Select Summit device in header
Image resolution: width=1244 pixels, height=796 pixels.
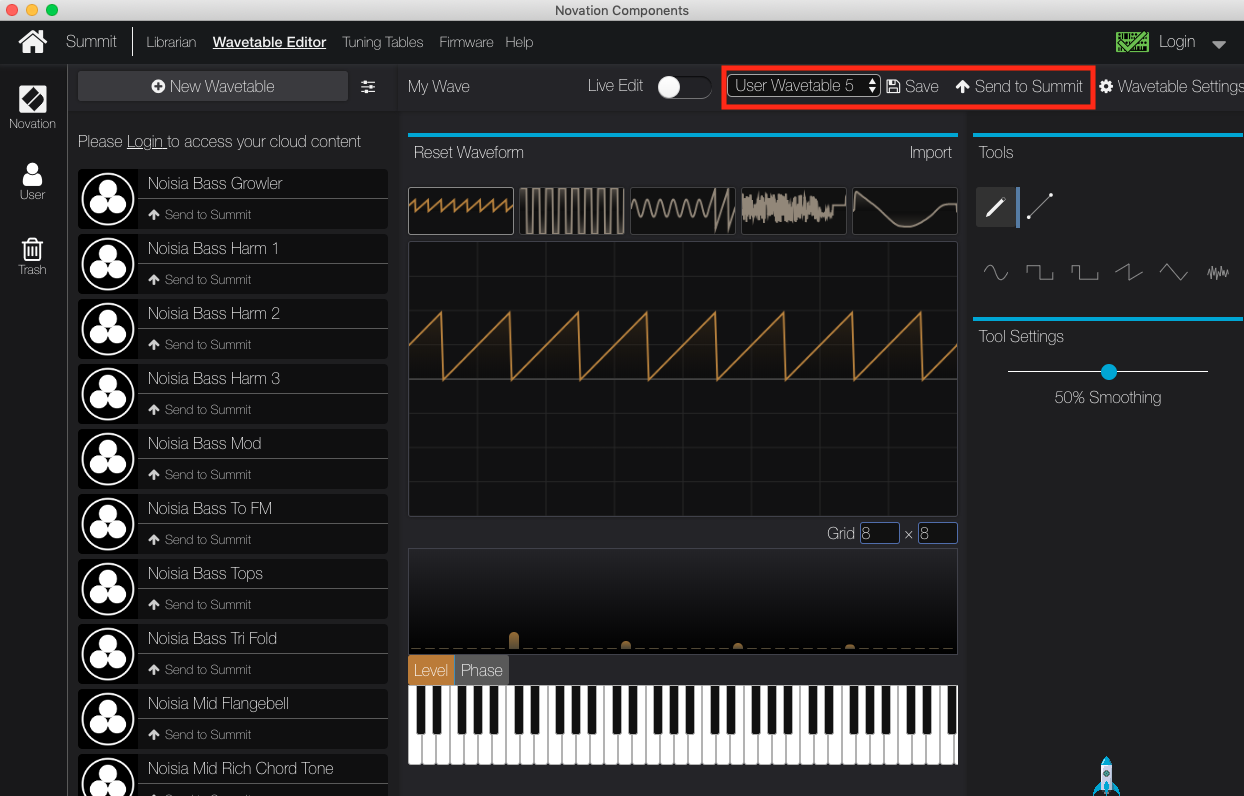[x=91, y=42]
